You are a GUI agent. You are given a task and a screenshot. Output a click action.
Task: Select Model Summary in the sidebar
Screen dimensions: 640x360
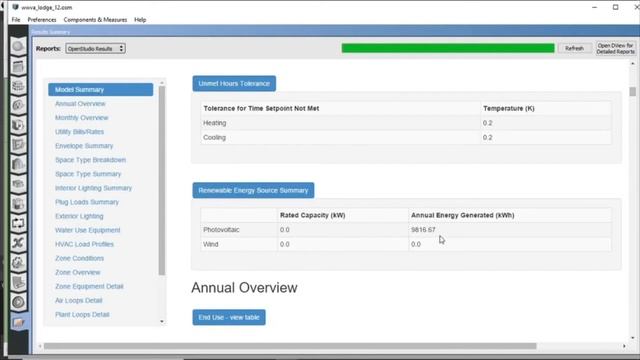click(100, 89)
